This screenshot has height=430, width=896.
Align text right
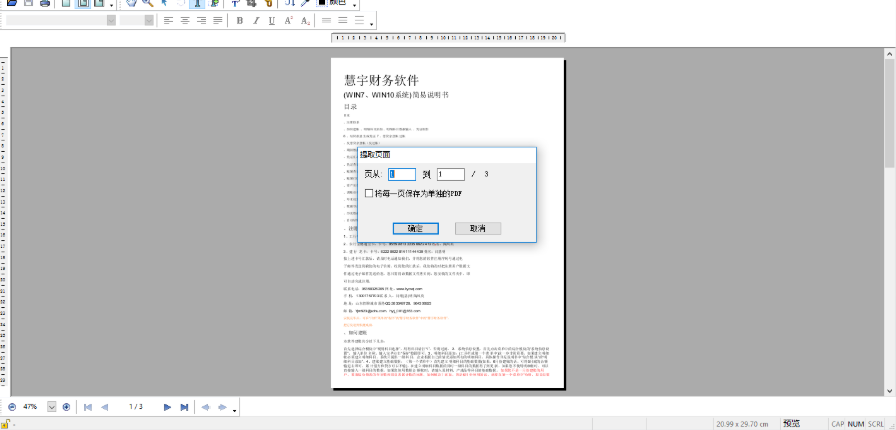201,21
